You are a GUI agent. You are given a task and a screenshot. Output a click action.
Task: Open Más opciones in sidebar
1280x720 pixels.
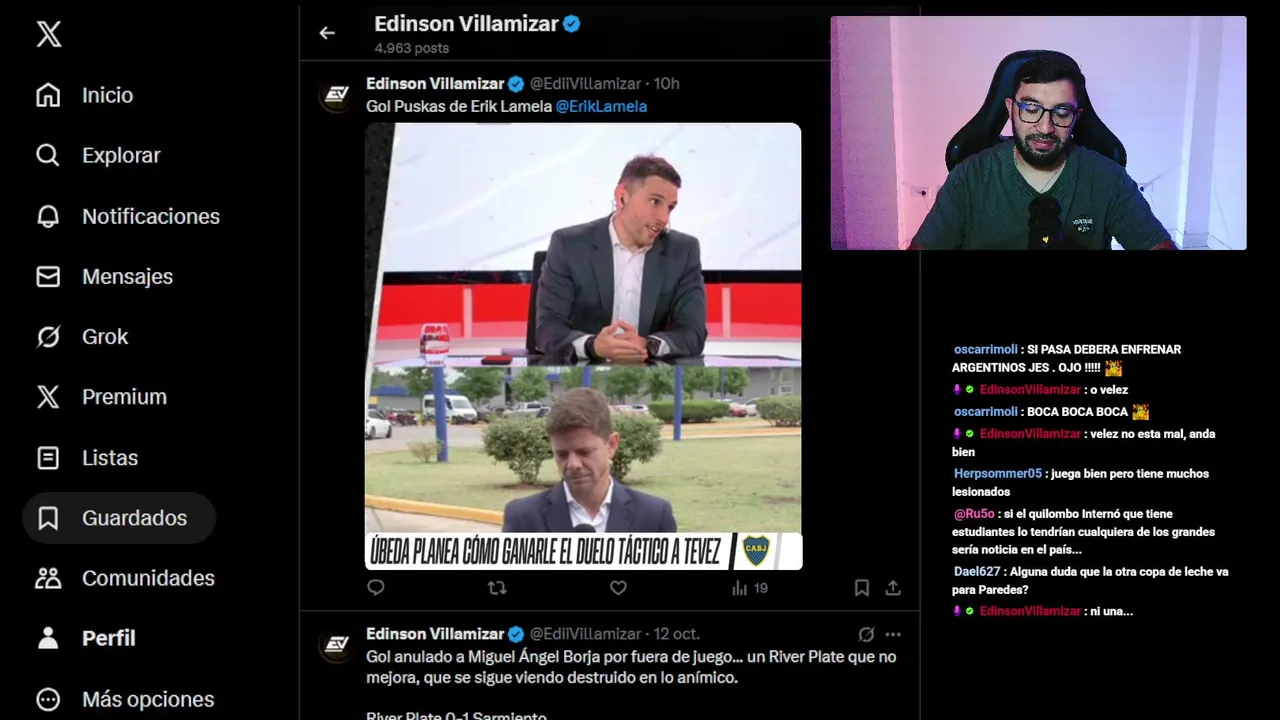coord(125,699)
